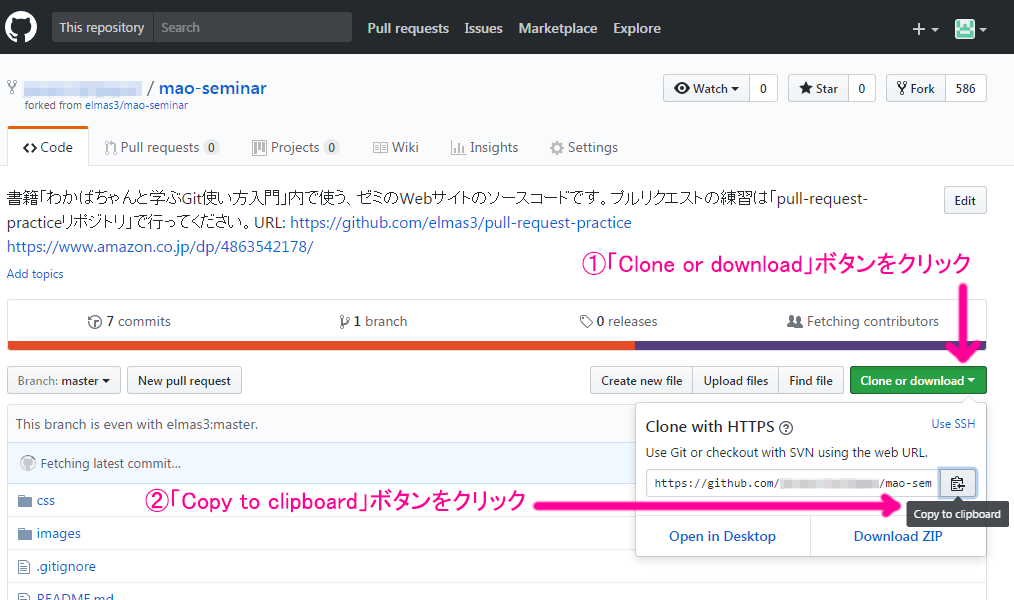Image resolution: width=1014 pixels, height=600 pixels.
Task: Switch to Use SSH
Action: pyautogui.click(x=953, y=423)
